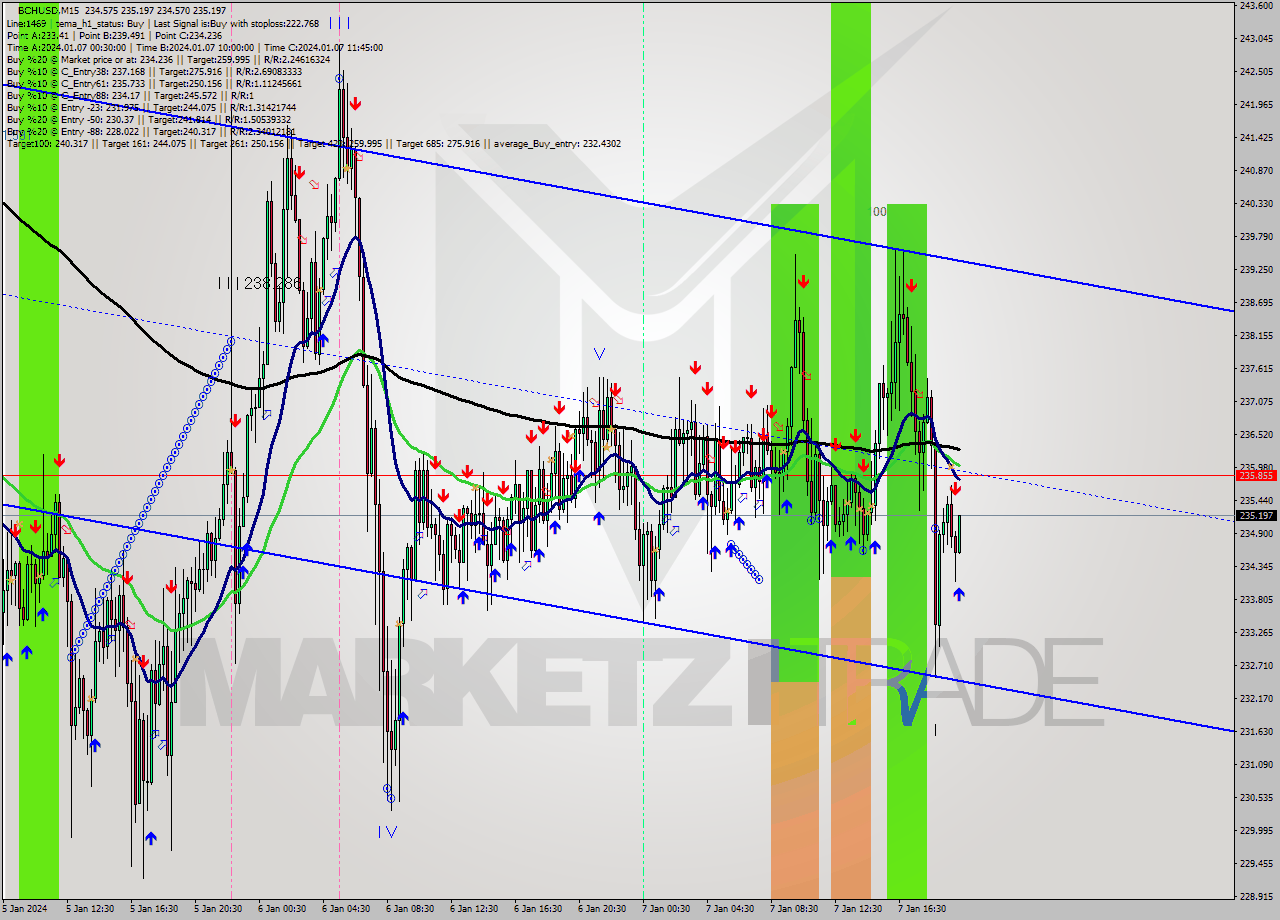Image resolution: width=1280 pixels, height=920 pixels.
Task: Select the black 235.197 current price tag
Action: coord(1257,516)
